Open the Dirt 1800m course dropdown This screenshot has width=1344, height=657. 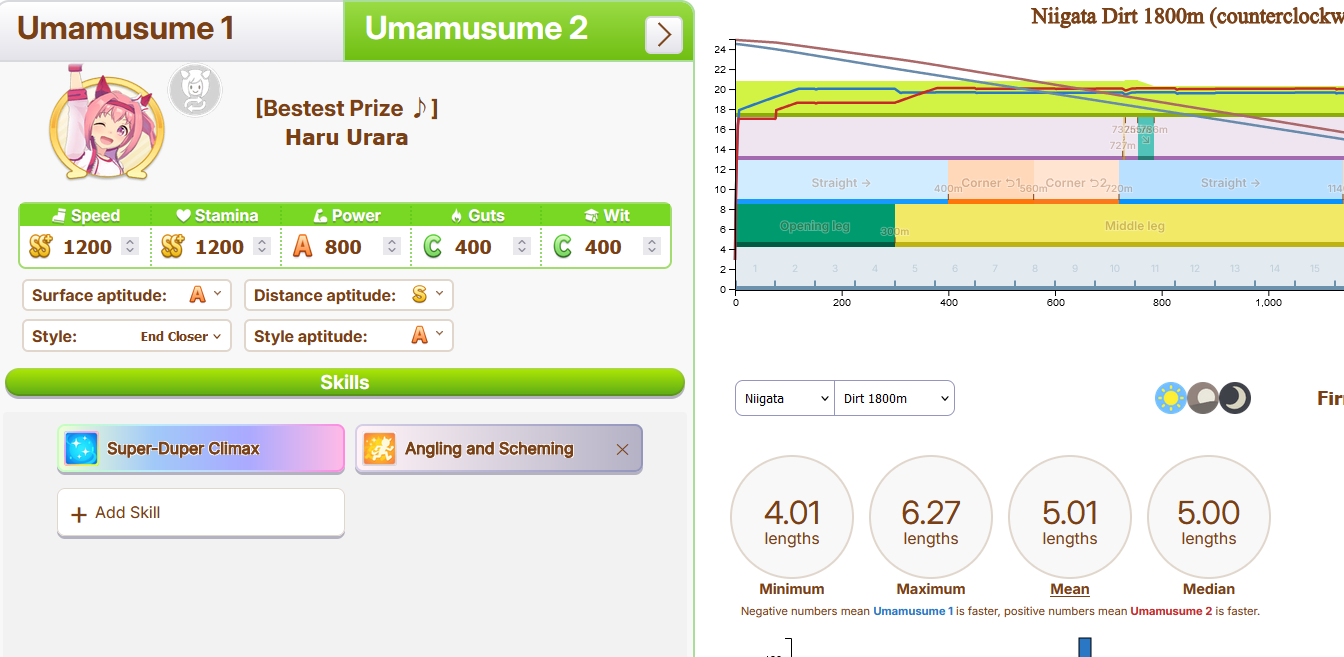pos(894,398)
